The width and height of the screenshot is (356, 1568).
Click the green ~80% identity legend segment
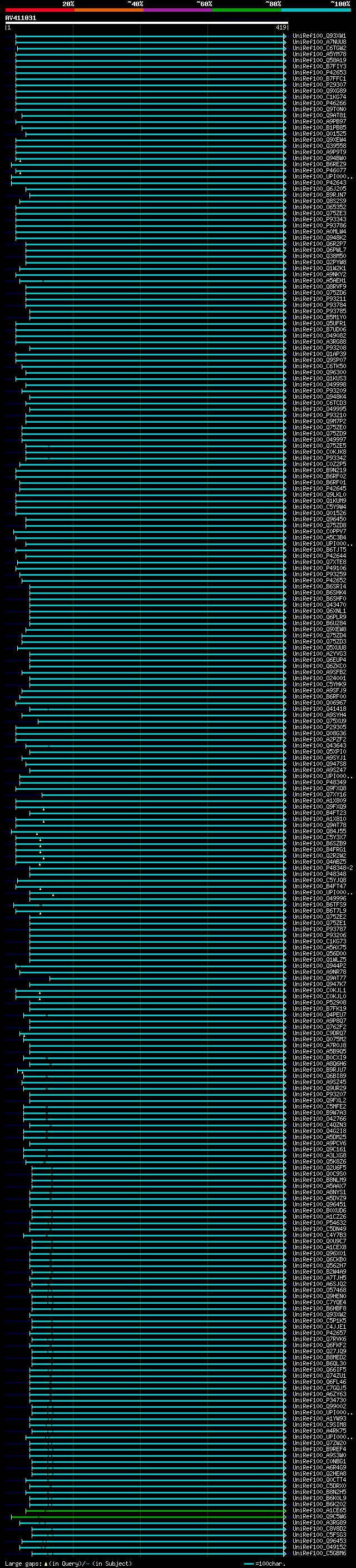pos(247,10)
